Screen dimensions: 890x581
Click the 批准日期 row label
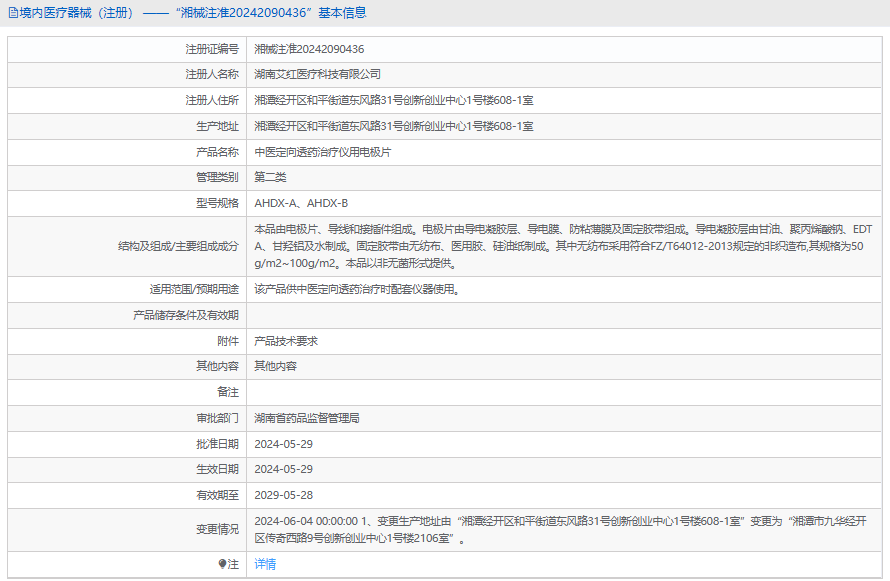click(x=217, y=444)
